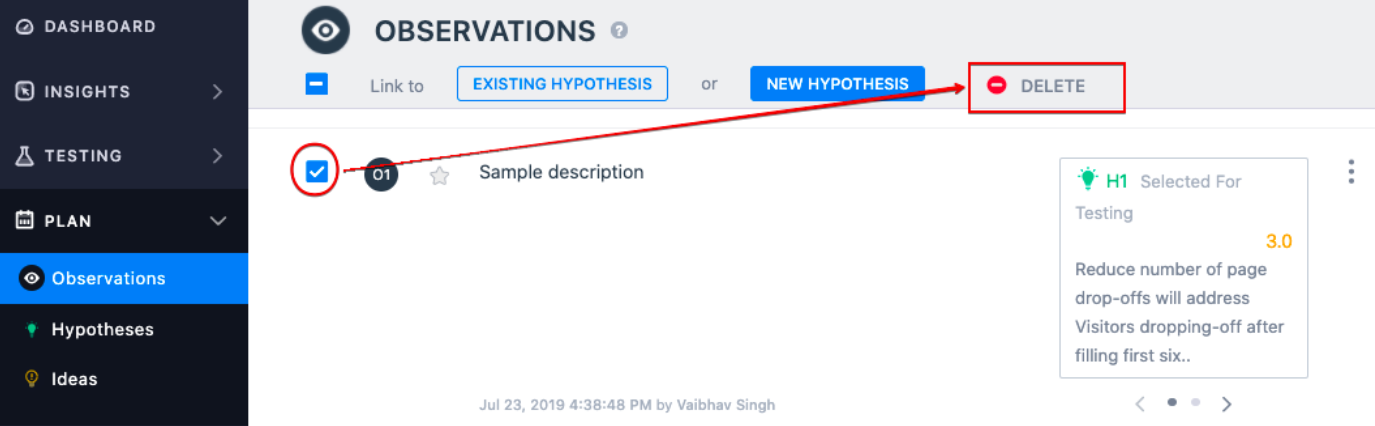This screenshot has width=1375, height=426.
Task: Toggle the select-all checkbox in toolbar
Action: pyautogui.click(x=317, y=84)
